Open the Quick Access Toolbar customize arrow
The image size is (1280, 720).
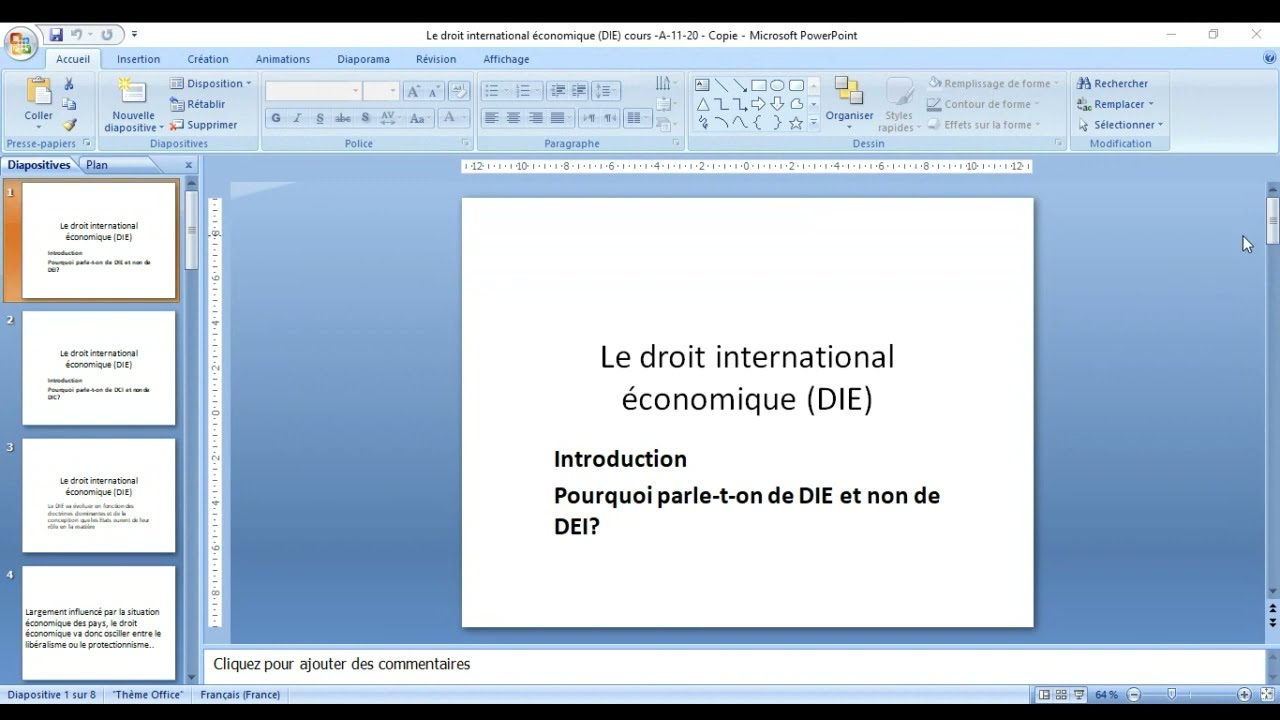coord(135,35)
